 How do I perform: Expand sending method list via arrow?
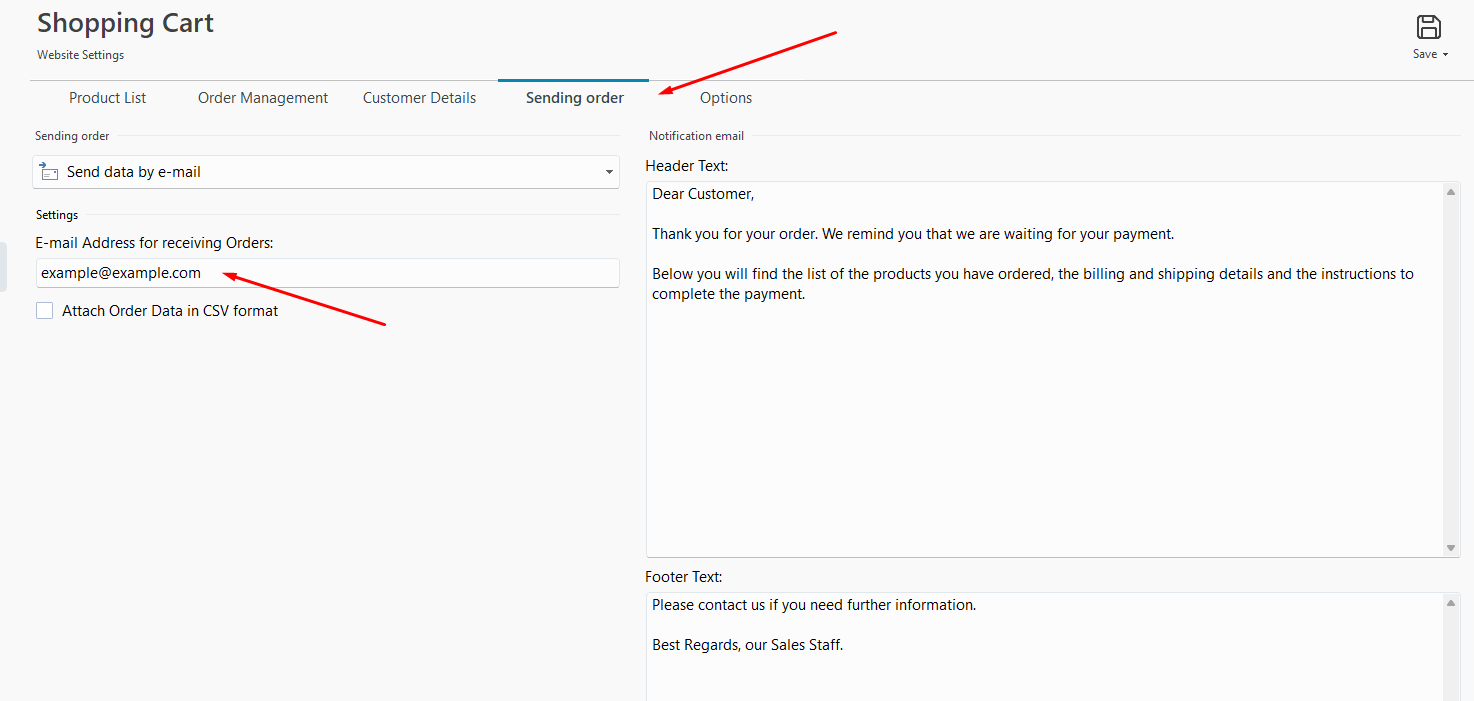click(609, 173)
